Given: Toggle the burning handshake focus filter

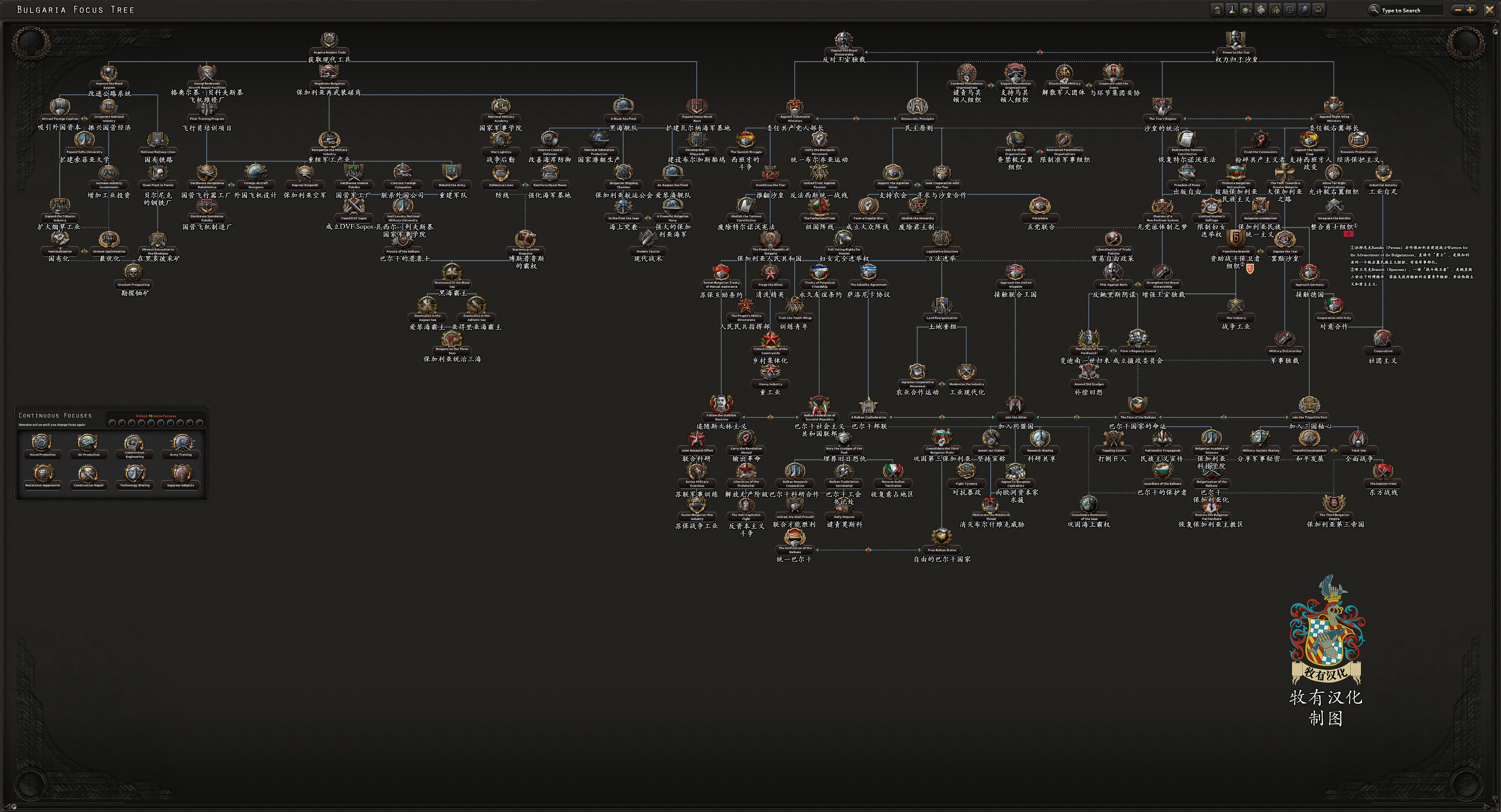Looking at the screenshot, I should tap(1261, 9).
